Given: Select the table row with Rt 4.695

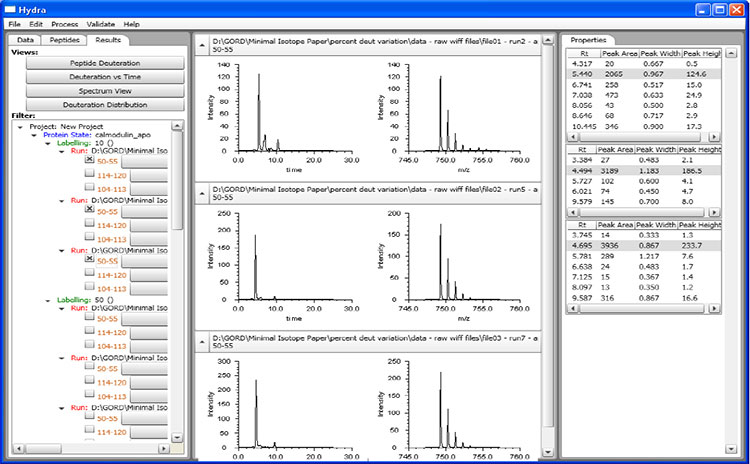Looking at the screenshot, I should tap(644, 245).
